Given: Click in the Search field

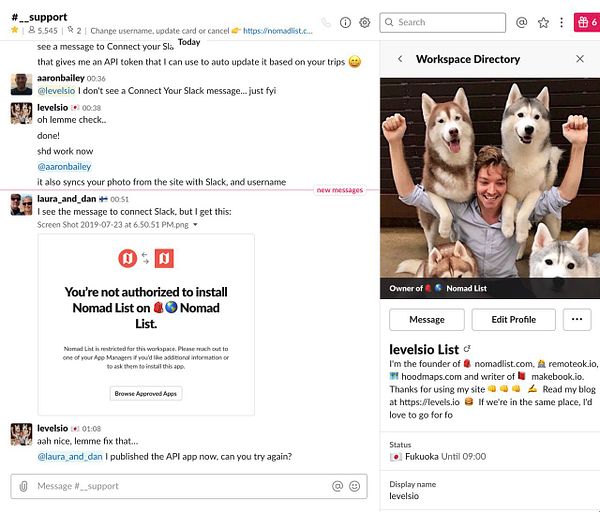Looking at the screenshot, I should (x=442, y=23).
